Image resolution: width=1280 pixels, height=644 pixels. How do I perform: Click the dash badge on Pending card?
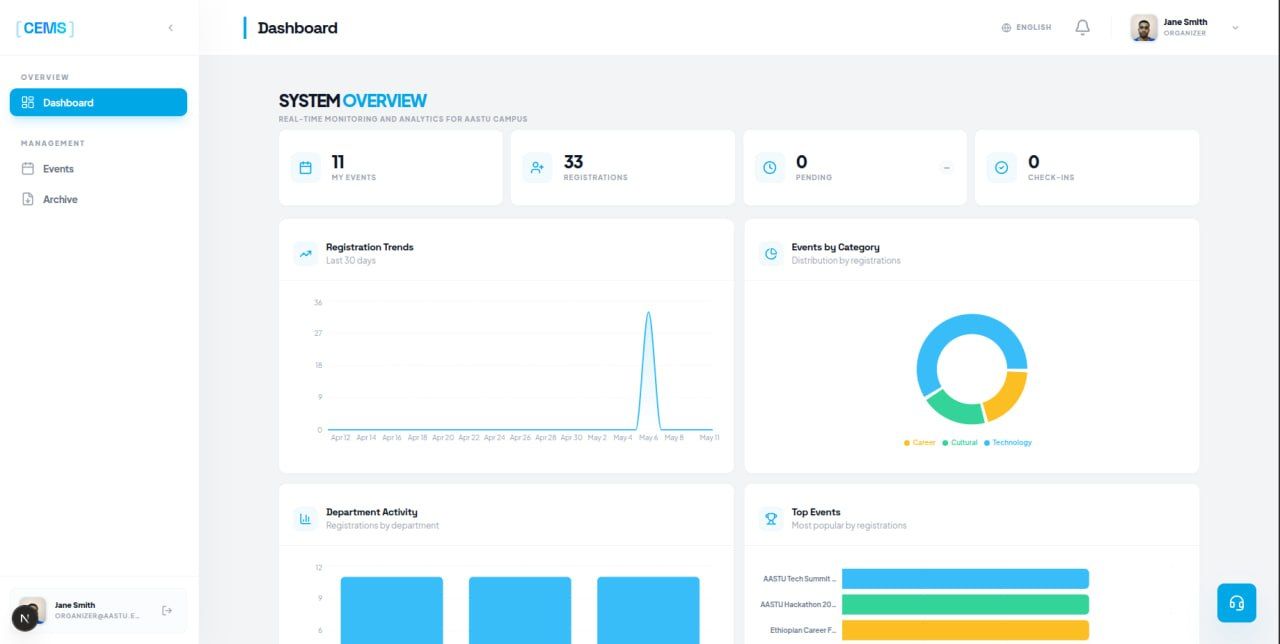[946, 167]
